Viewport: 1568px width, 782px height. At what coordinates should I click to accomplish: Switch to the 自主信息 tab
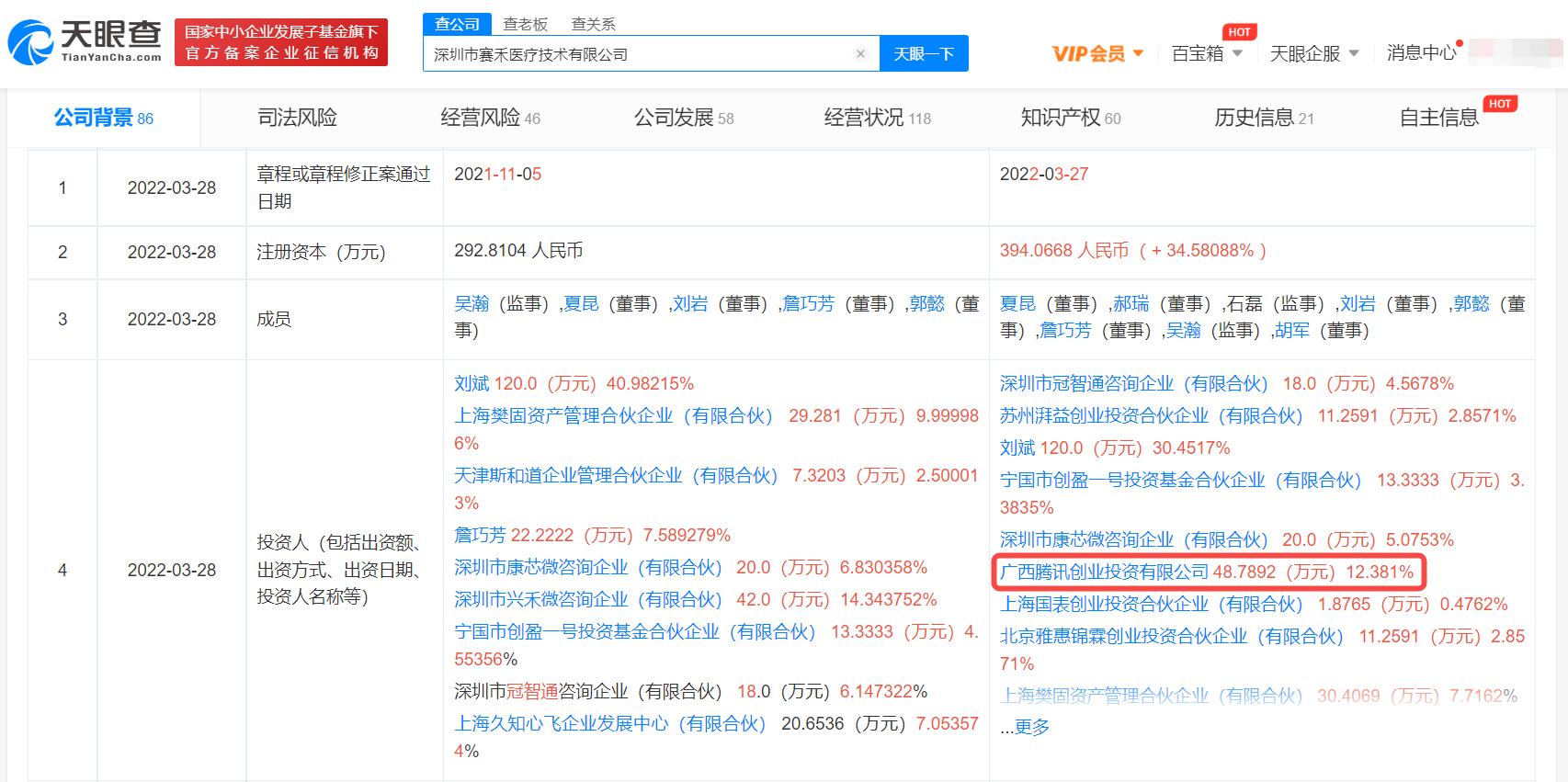tap(1439, 118)
